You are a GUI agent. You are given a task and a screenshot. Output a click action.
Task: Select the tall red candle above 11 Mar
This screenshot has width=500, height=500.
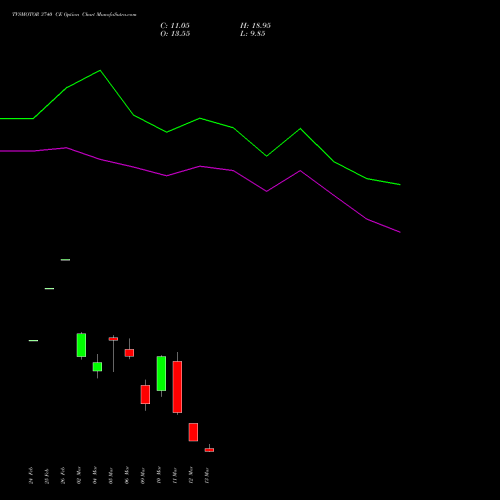coord(177,387)
